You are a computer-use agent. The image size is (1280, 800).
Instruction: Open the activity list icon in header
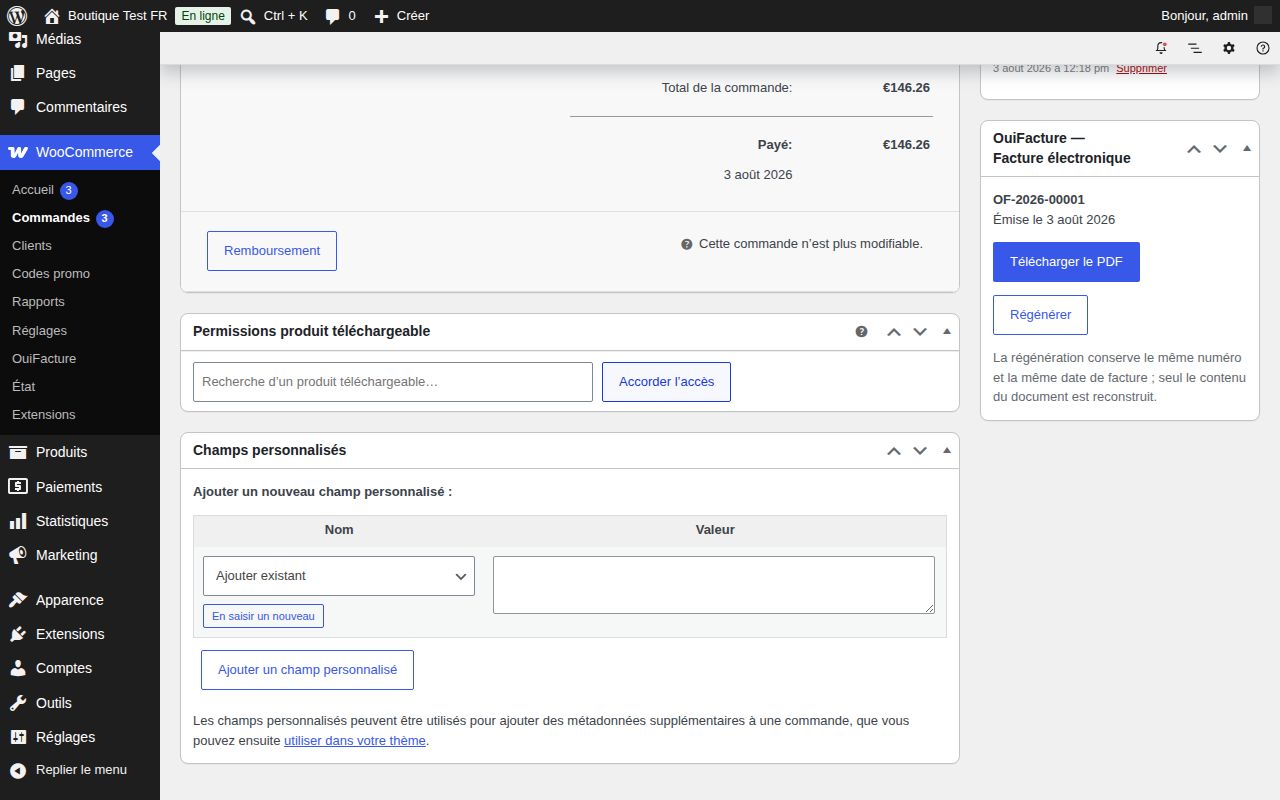[x=1195, y=48]
